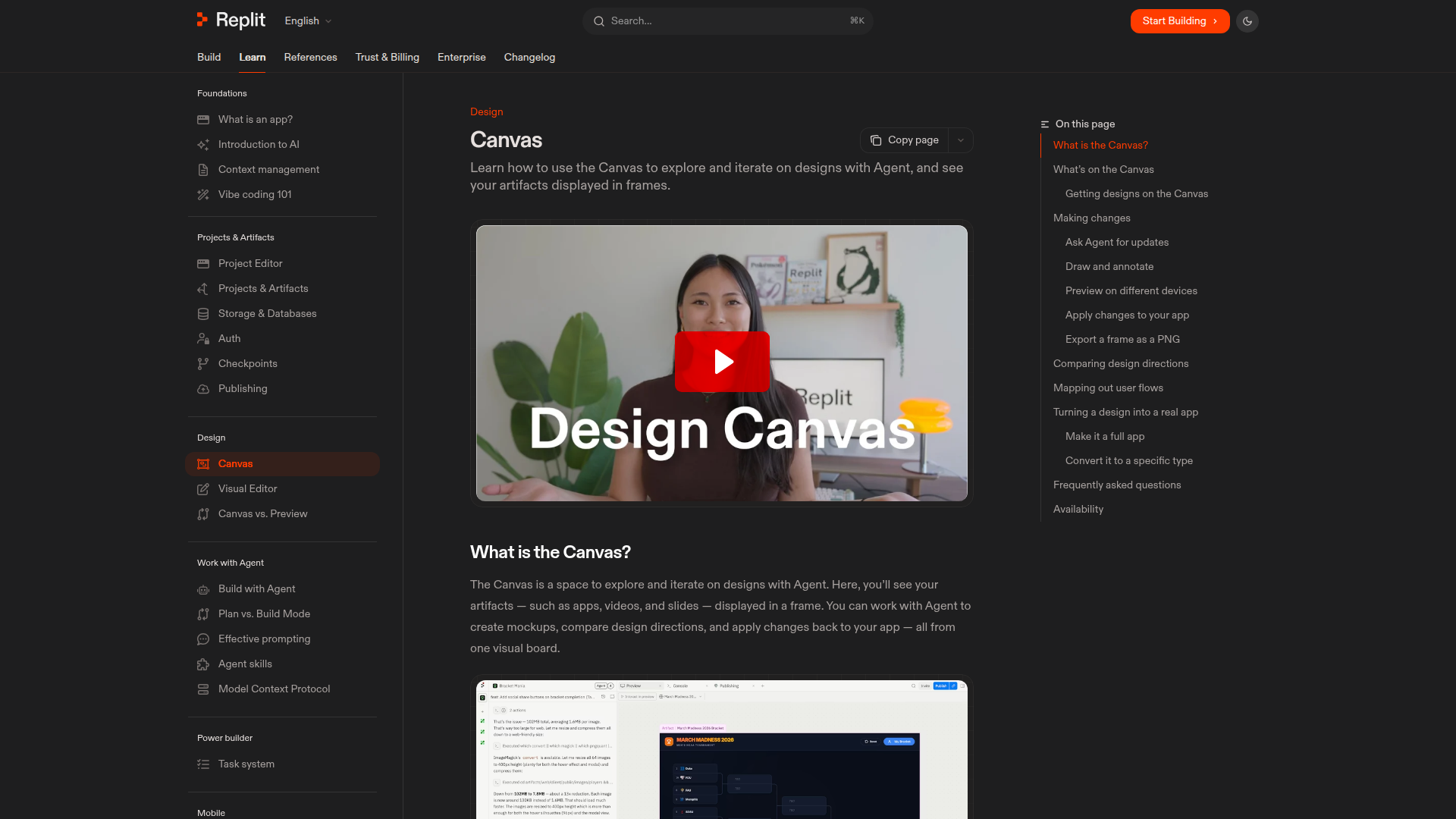This screenshot has height=819, width=1456.
Task: Click the Visual Editor pencil icon
Action: (x=203, y=489)
